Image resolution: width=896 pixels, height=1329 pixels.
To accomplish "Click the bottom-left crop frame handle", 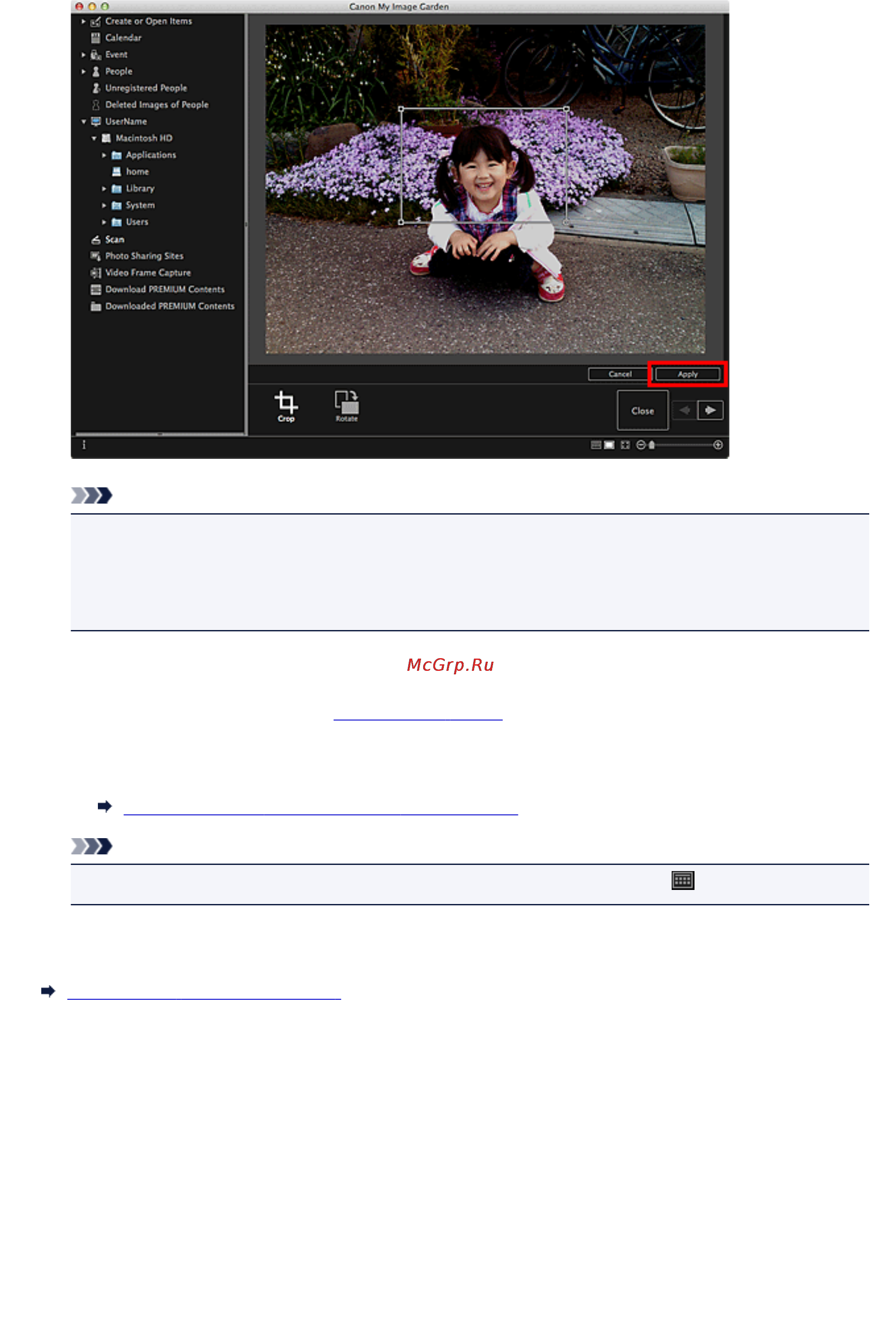I will (x=400, y=222).
